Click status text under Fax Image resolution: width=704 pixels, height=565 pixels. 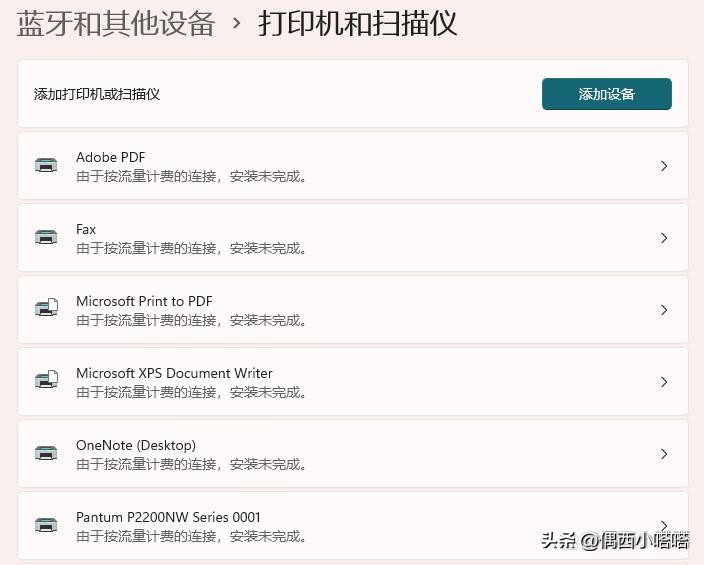191,248
